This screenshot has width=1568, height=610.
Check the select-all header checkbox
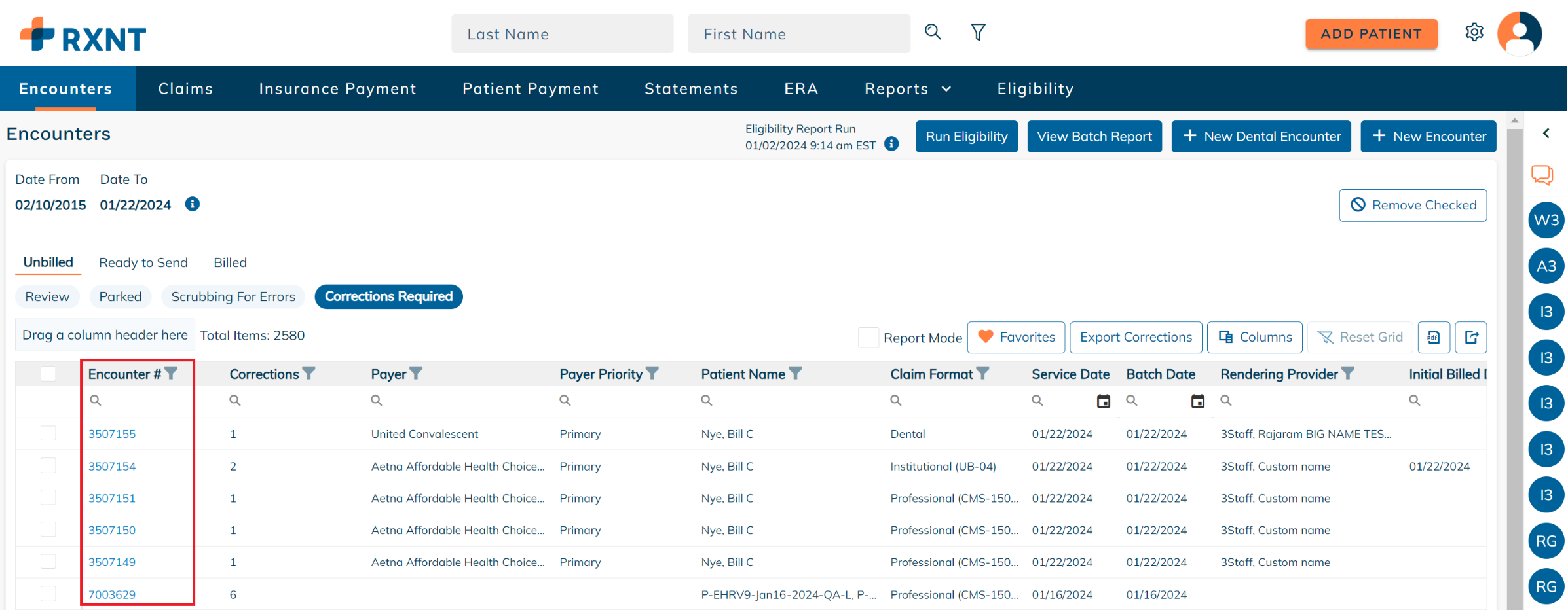pos(48,374)
